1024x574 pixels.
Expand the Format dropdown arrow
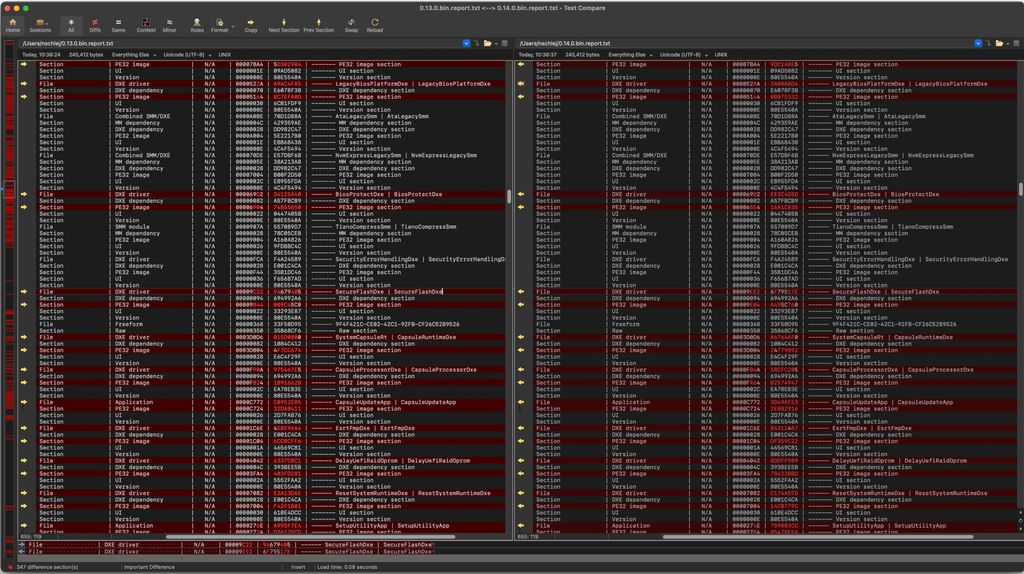[232, 27]
